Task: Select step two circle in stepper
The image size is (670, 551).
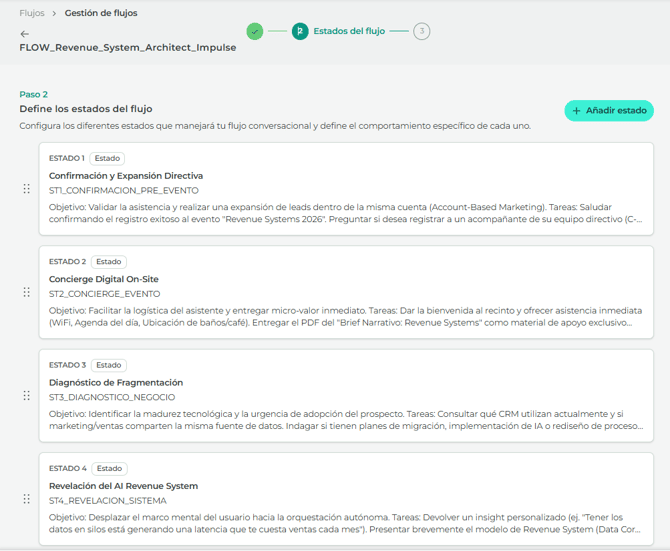Action: tap(299, 32)
